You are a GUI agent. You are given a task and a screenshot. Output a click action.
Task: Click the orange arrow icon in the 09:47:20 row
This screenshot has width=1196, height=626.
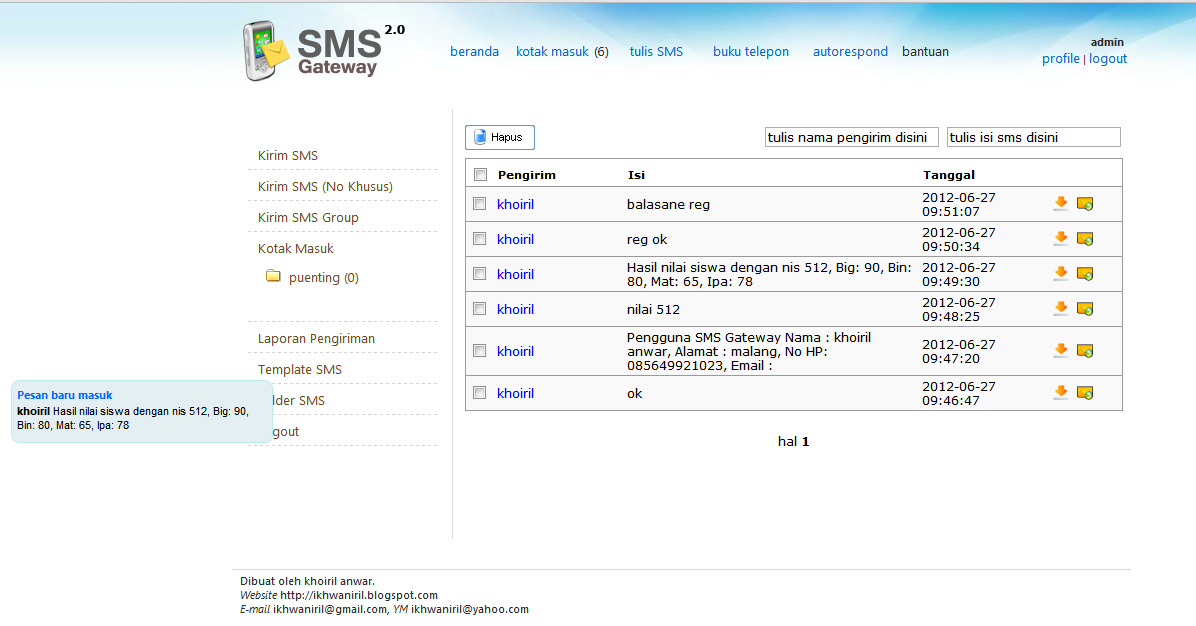pos(1060,351)
